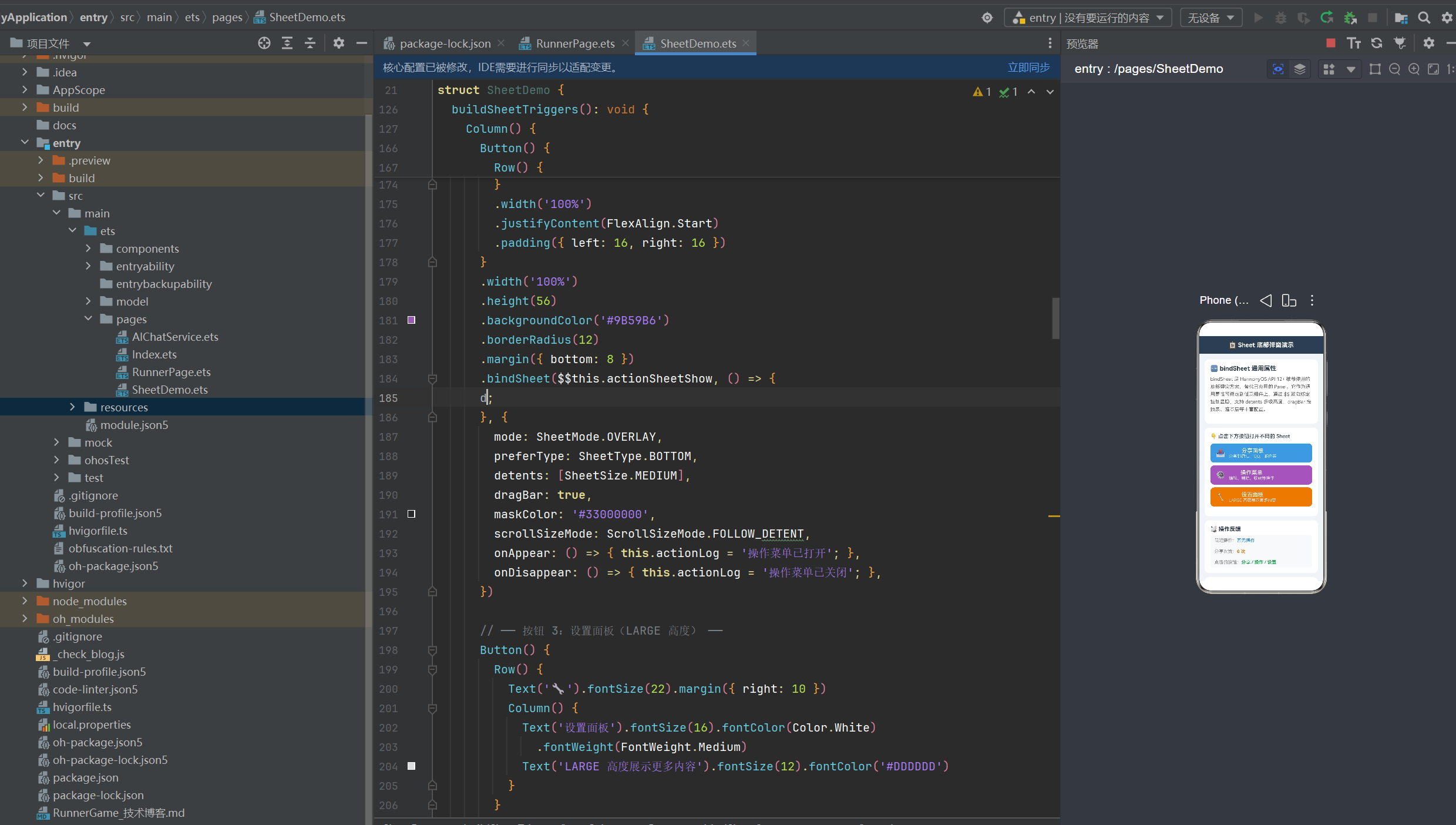Click the 分享面板 blue button in phone preview
Screen dimensions: 1456x825
pyautogui.click(x=1261, y=453)
